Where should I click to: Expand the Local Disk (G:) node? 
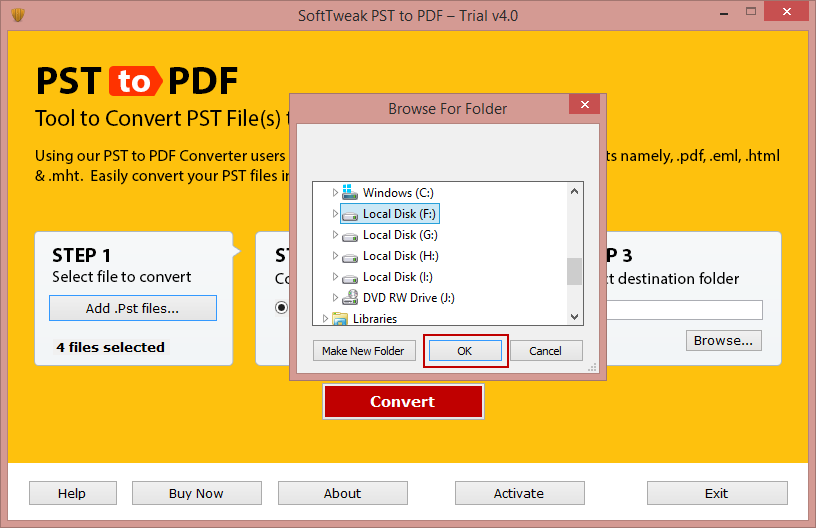(x=335, y=235)
